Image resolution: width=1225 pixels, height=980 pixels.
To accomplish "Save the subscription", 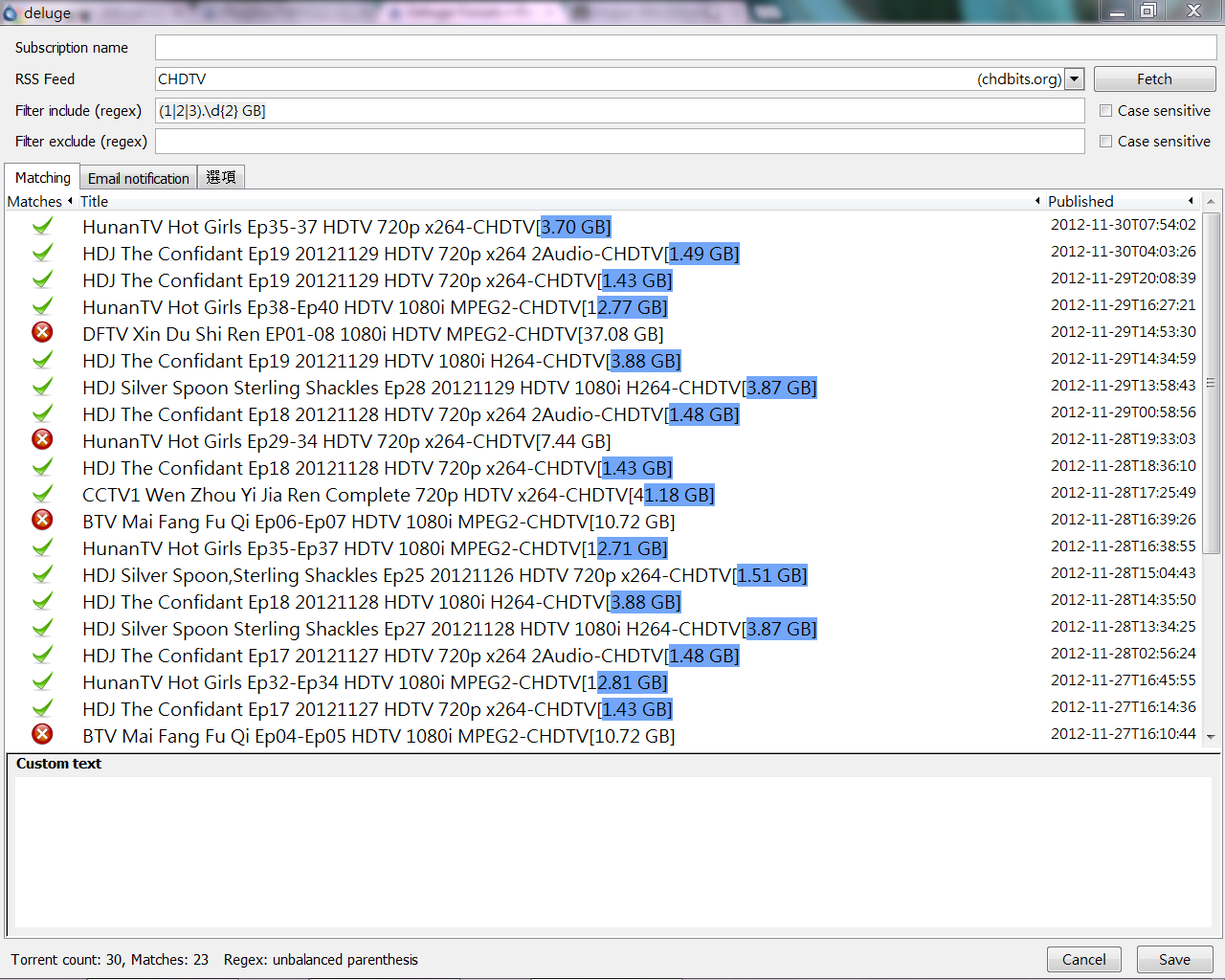I will click(1174, 960).
